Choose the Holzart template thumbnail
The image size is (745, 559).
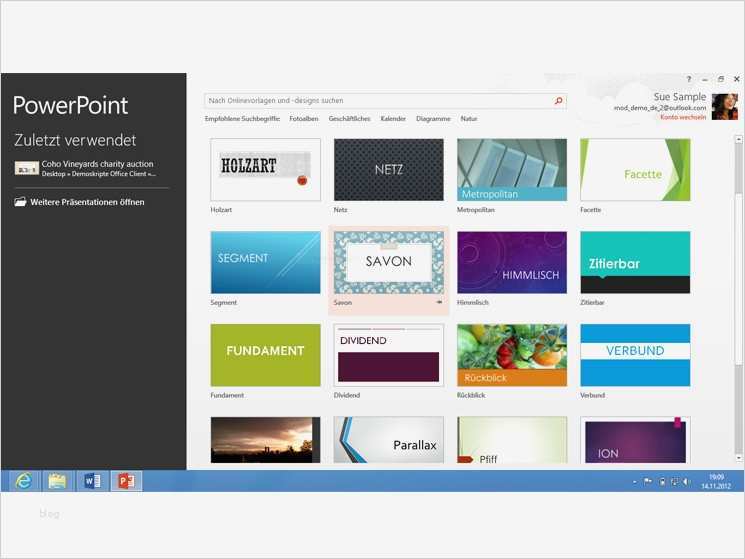(x=265, y=170)
